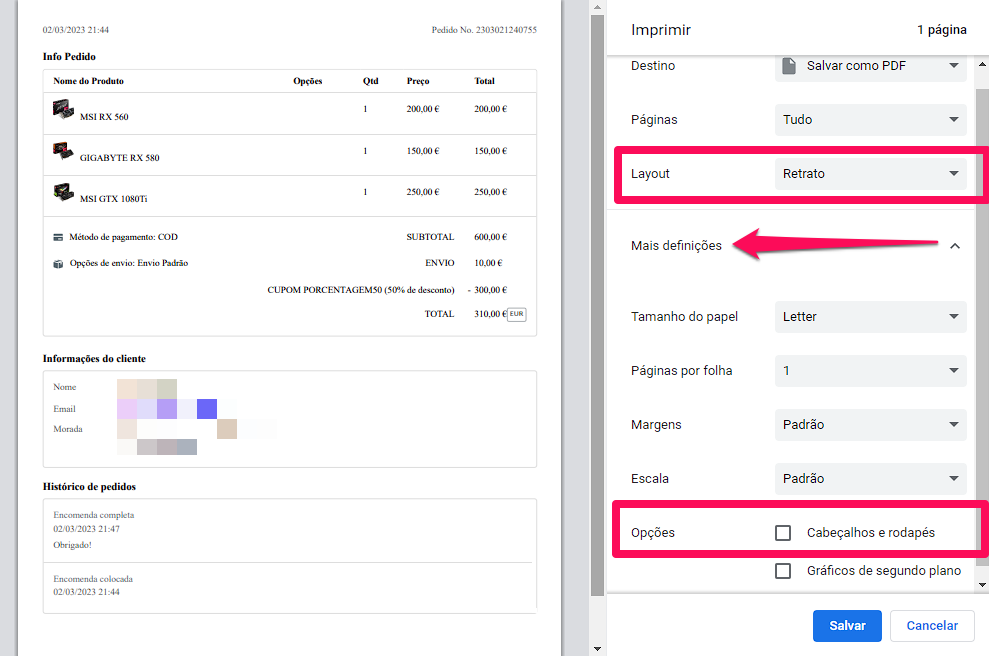Viewport: 989px width, 656px height.
Task: Click the GIGABYTE RX 580 product image
Action: coord(63,151)
